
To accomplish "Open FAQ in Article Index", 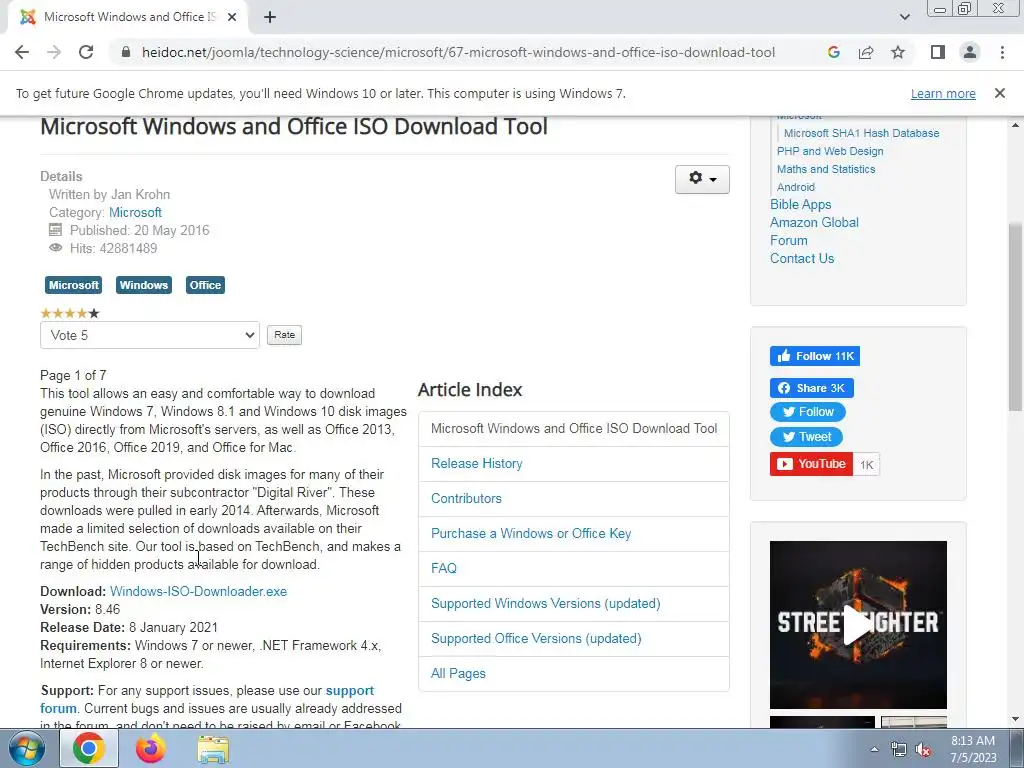I will 443,568.
